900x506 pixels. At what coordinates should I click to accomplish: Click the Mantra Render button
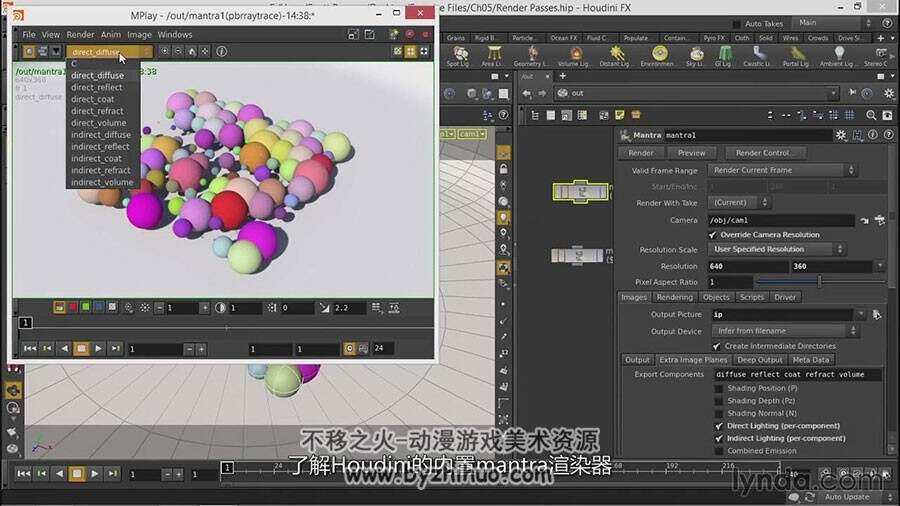coord(641,153)
